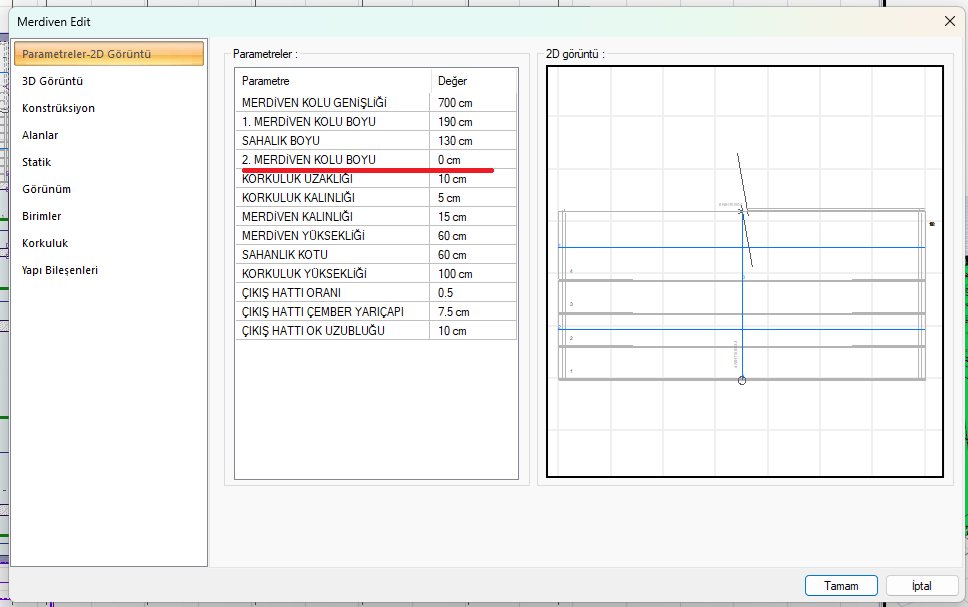Select the 0 cm value cell
The height and width of the screenshot is (607, 968).
[x=473, y=160]
